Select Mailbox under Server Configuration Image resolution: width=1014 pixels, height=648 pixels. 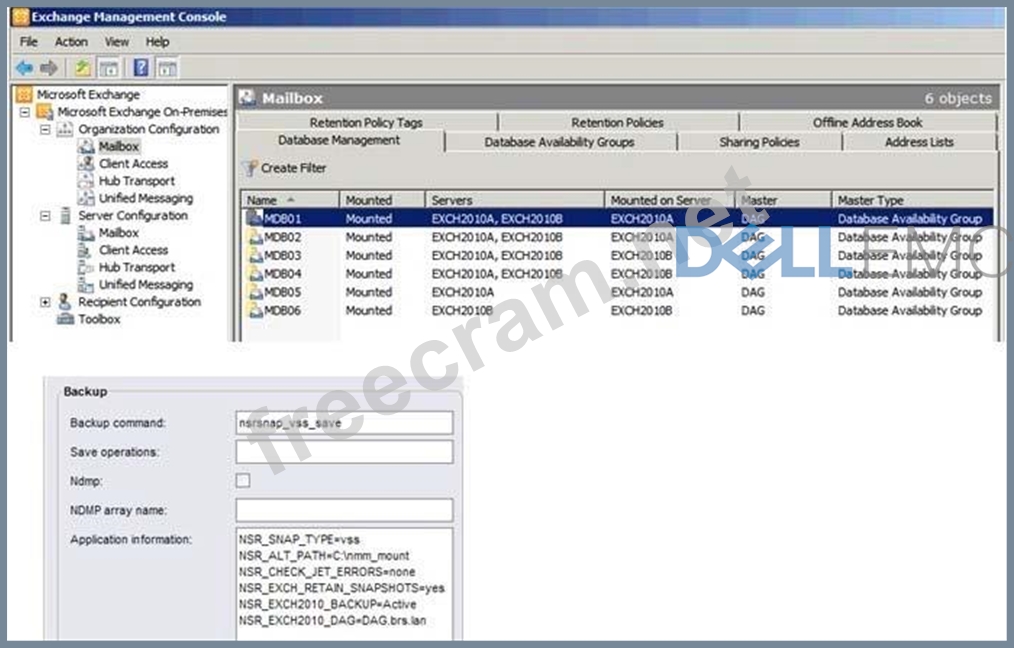[x=118, y=233]
